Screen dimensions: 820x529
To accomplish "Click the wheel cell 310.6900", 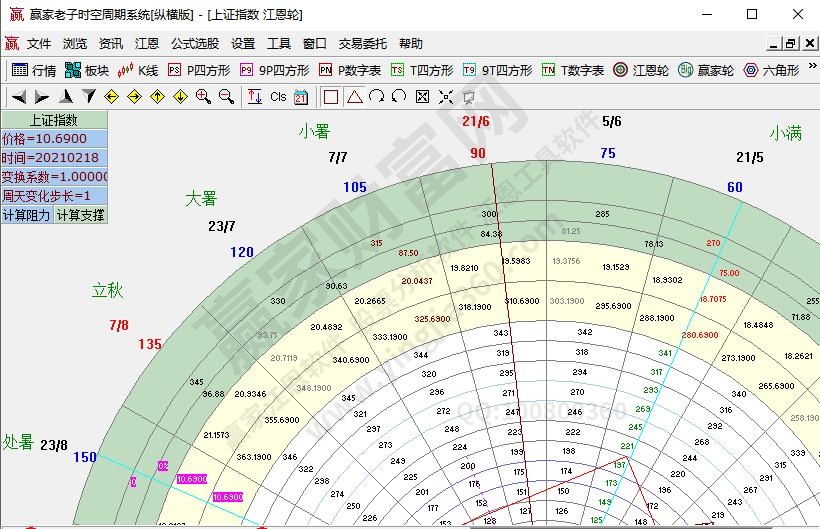I will coord(522,301).
